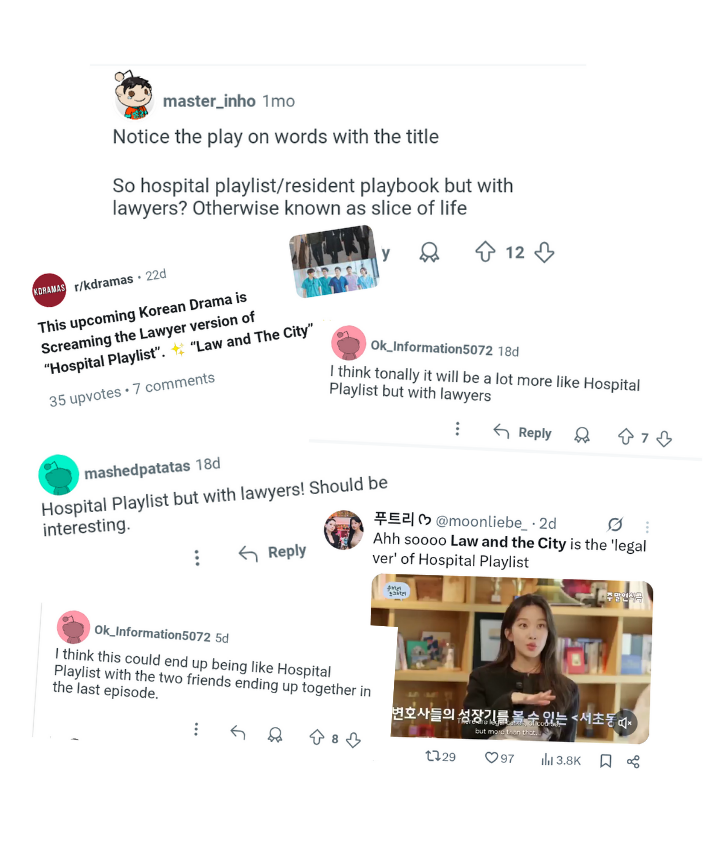Upvote the comment with 8 votes
708x850 pixels.
[x=317, y=737]
